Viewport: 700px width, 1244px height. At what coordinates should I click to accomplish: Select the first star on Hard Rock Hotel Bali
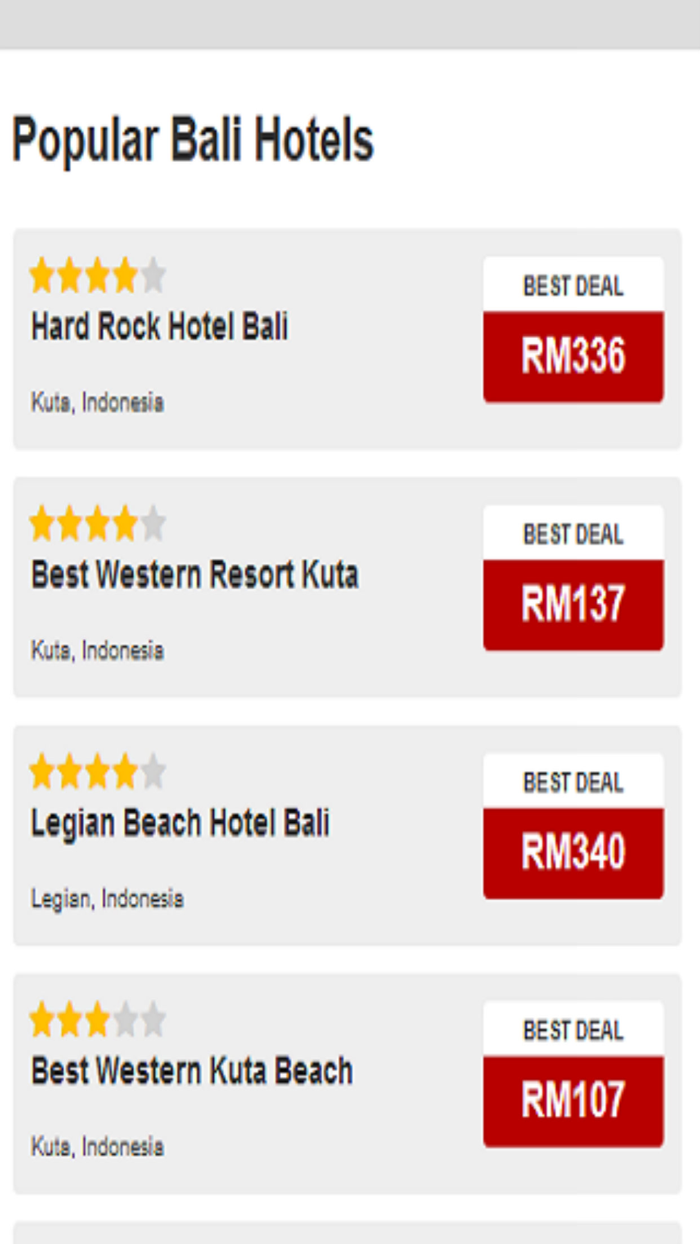[x=41, y=272]
